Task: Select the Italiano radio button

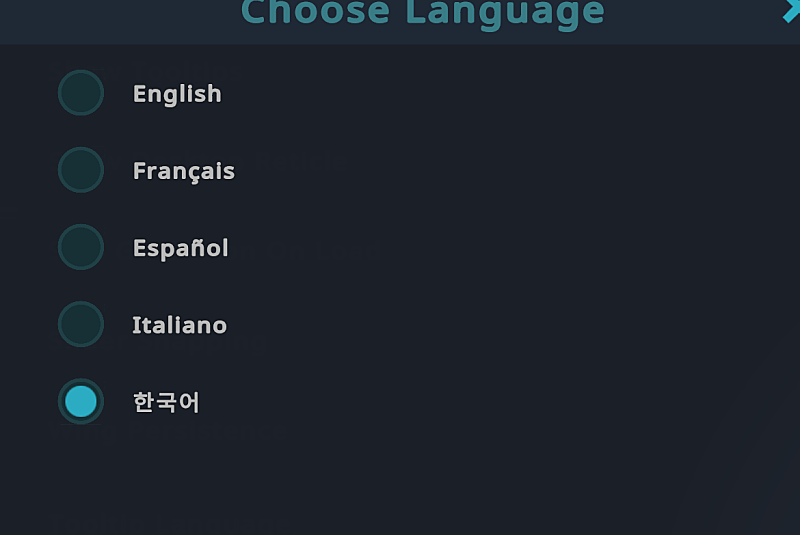Action: click(81, 324)
